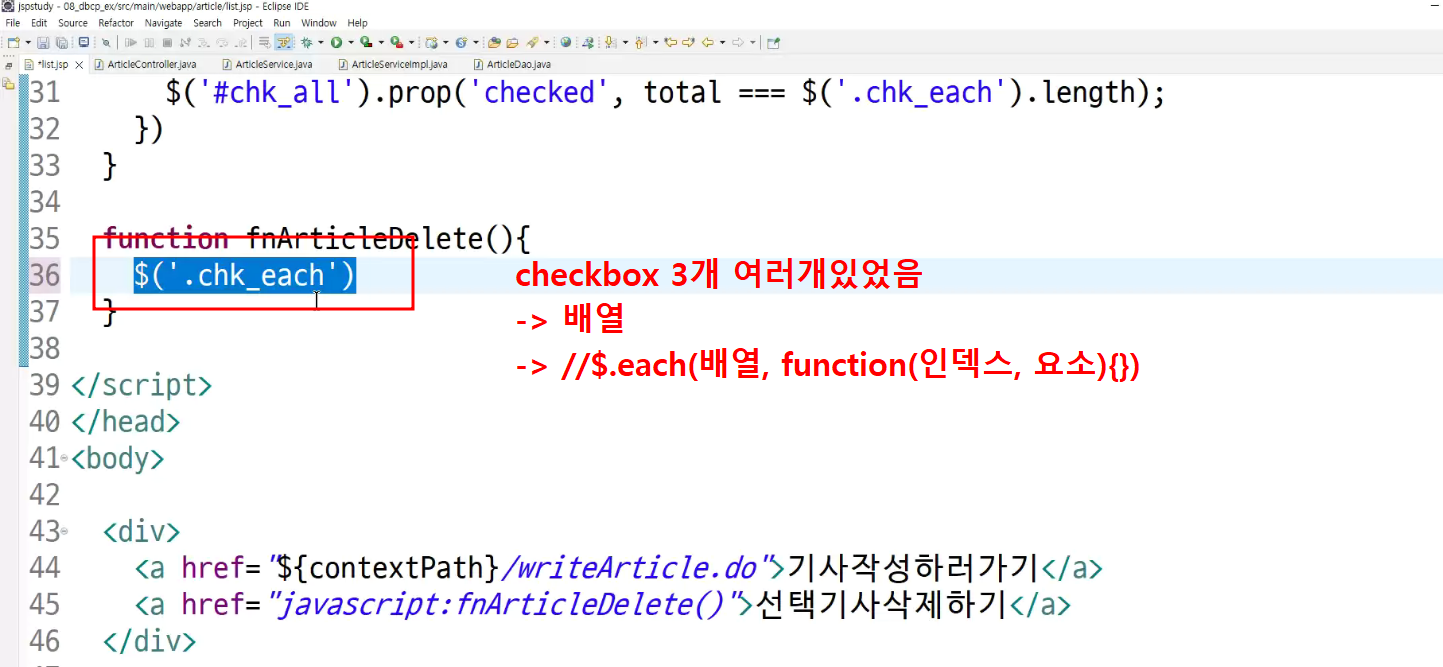Click the Back navigation arrow icon

pyautogui.click(x=708, y=42)
